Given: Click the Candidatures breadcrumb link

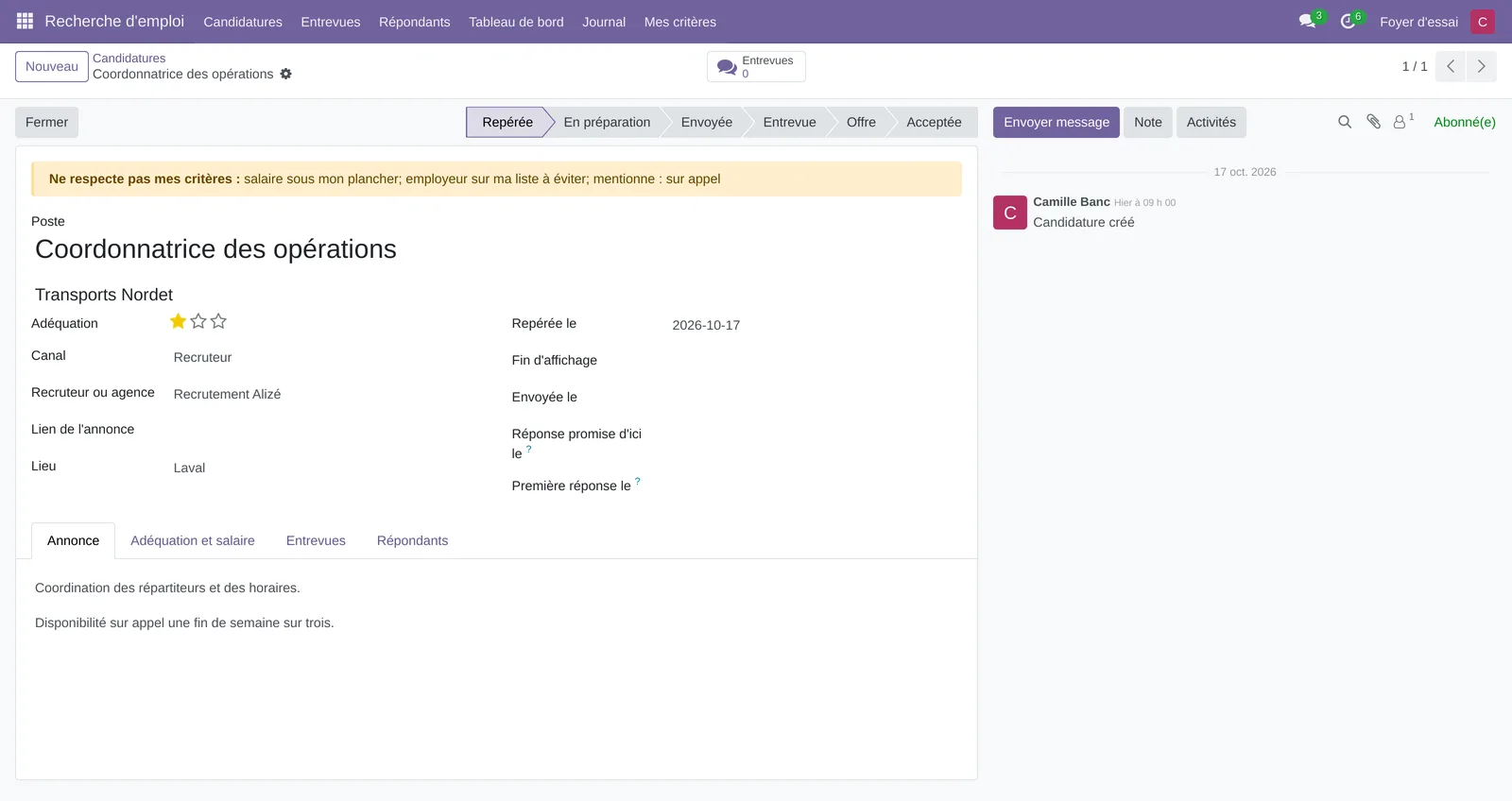Looking at the screenshot, I should point(129,59).
